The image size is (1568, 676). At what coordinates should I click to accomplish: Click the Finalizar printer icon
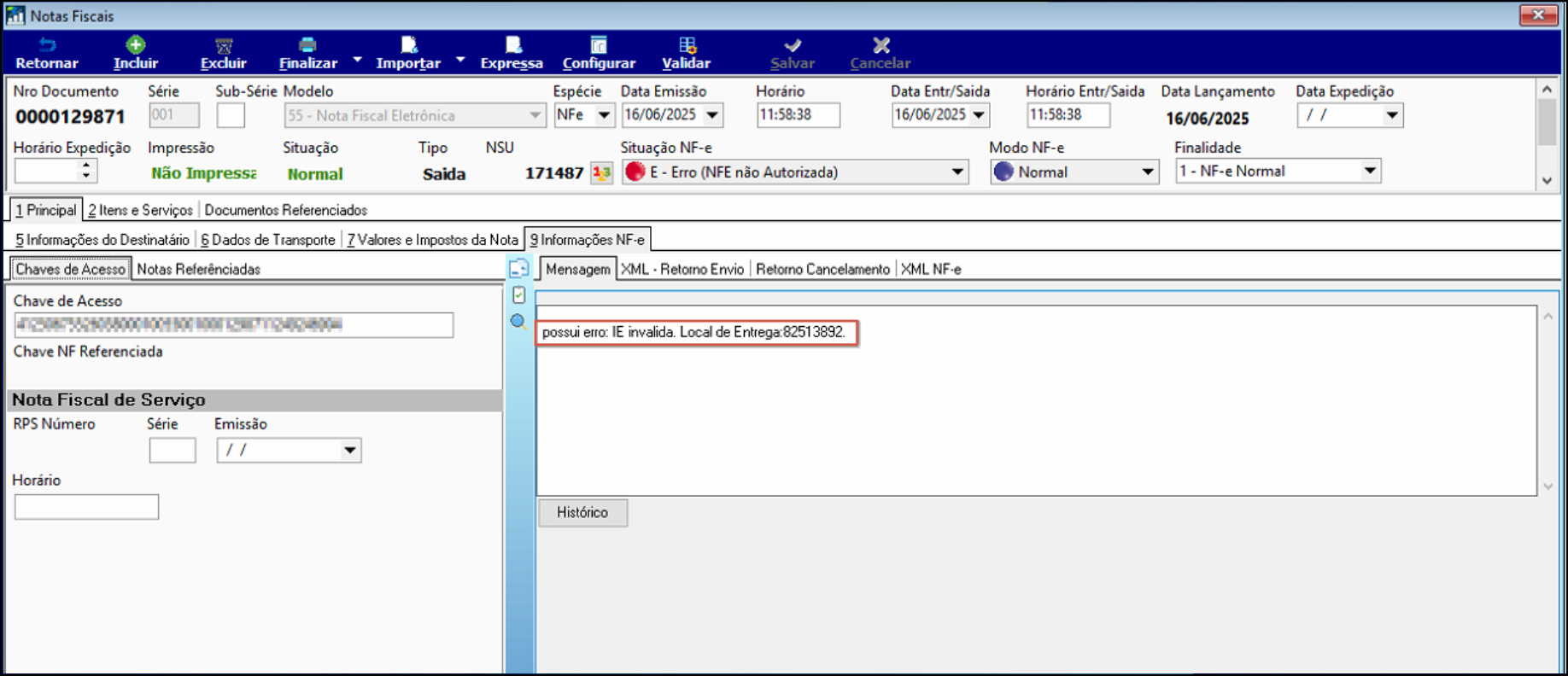(307, 44)
